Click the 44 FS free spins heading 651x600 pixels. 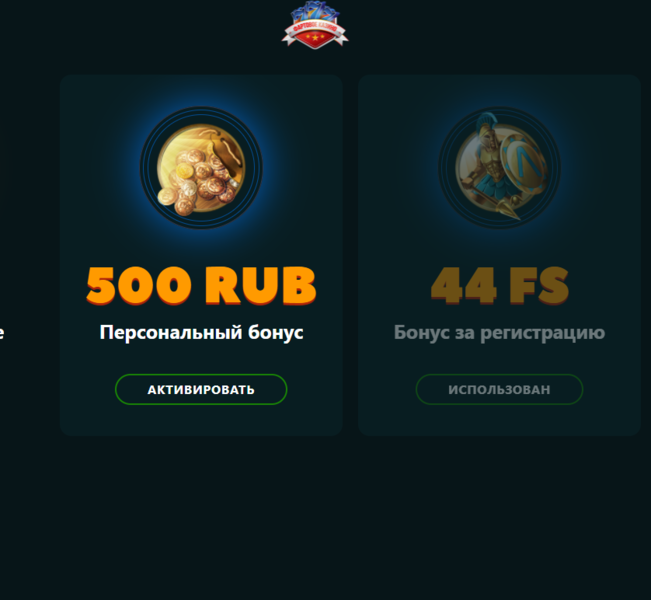[x=499, y=286]
